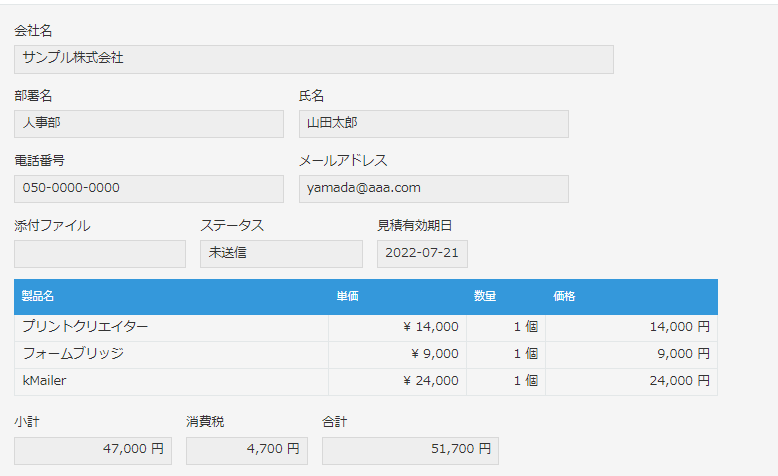Screen dimensions: 778x476
Task: Click the 9,000 円 price cell
Action: (x=631, y=354)
